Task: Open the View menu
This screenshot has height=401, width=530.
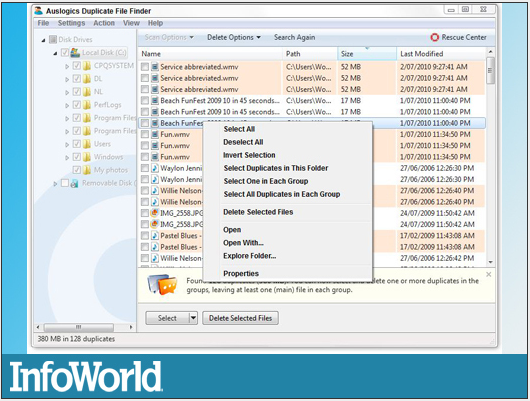Action: 131,23
